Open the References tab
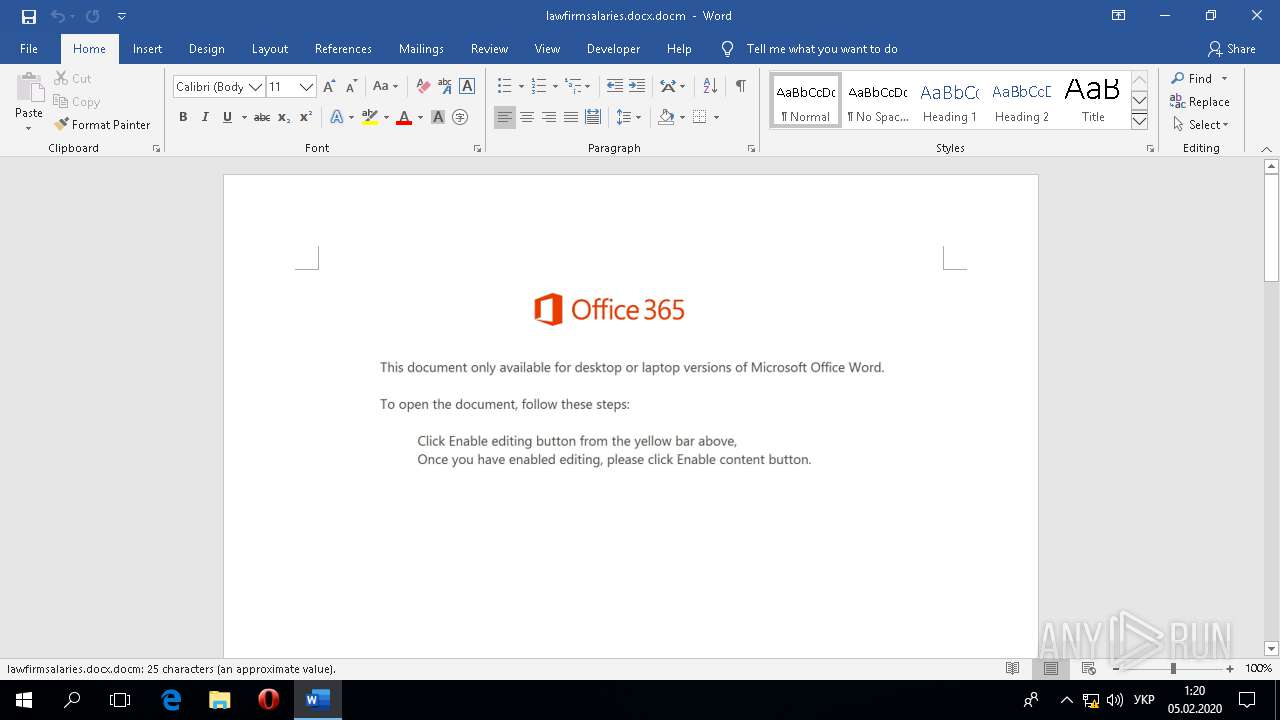 click(x=343, y=49)
